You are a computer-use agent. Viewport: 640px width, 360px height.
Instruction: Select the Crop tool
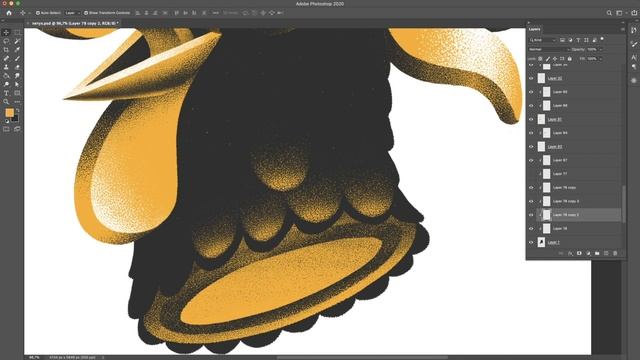tap(6, 50)
